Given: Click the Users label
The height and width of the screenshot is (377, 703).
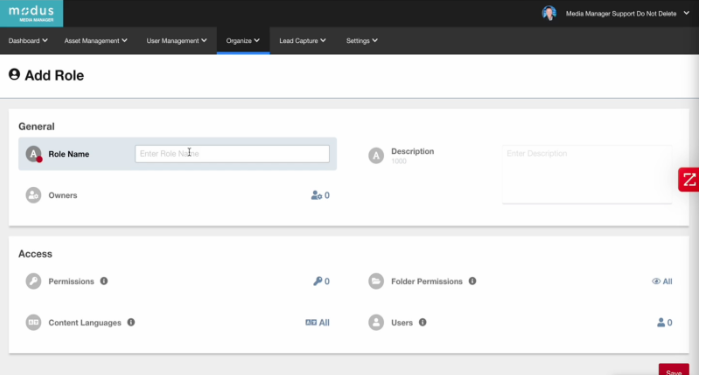Looking at the screenshot, I should tap(402, 323).
